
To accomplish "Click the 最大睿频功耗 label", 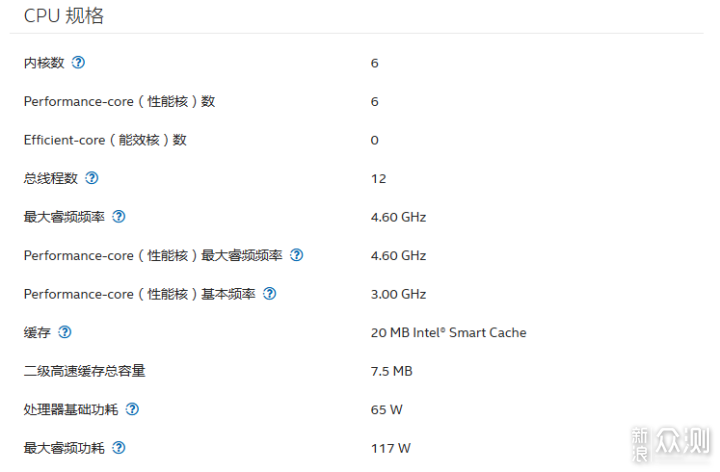I will coord(64,449).
